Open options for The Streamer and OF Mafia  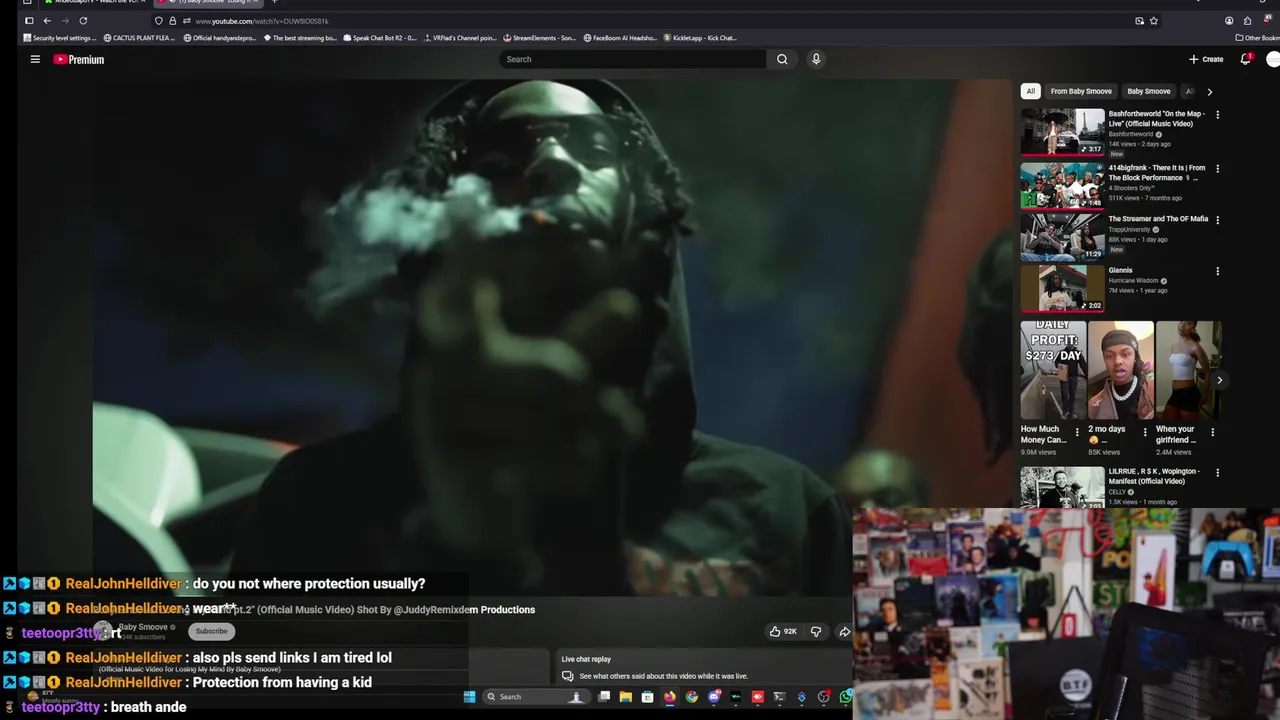tap(1217, 220)
